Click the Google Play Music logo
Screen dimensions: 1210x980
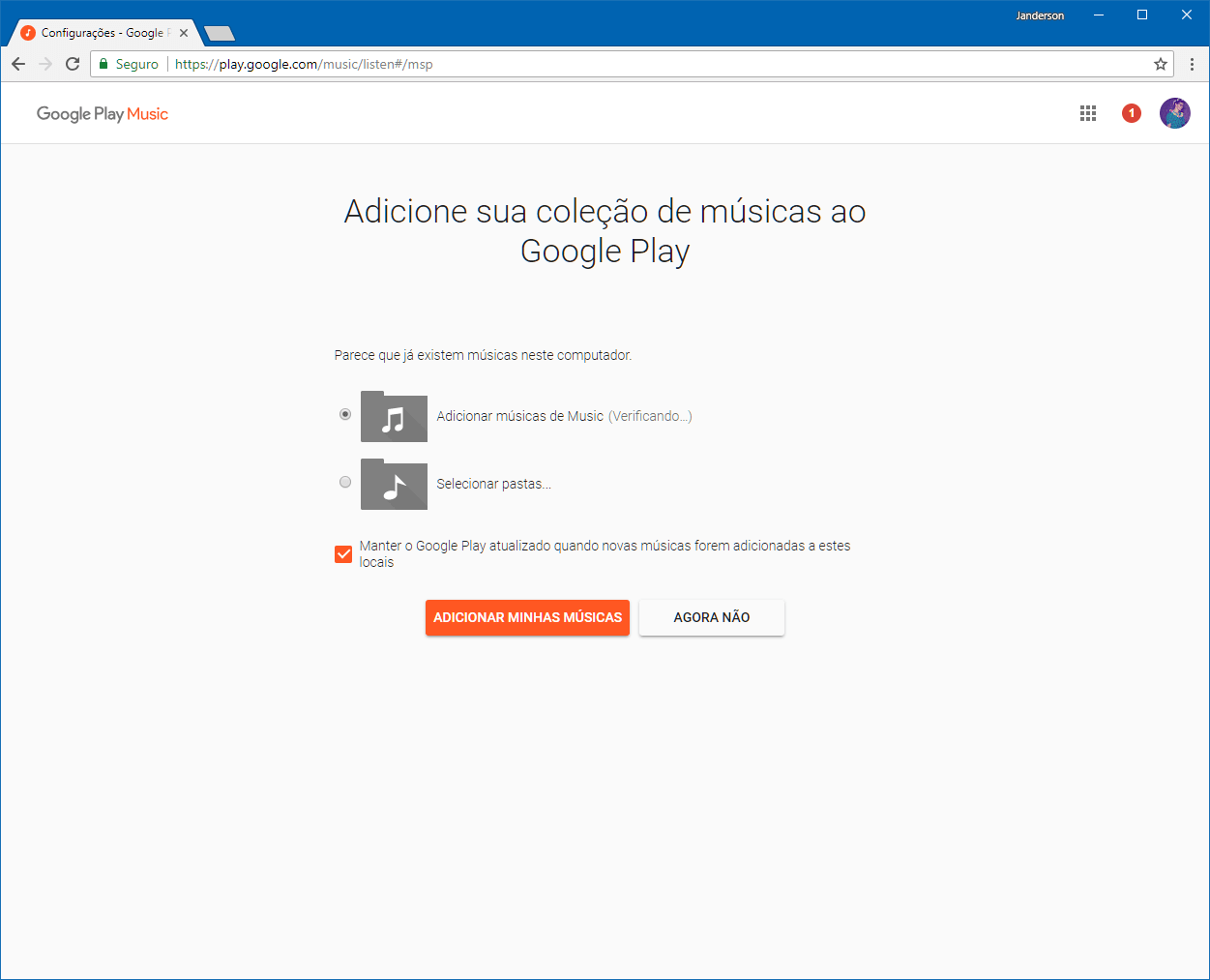tap(102, 113)
